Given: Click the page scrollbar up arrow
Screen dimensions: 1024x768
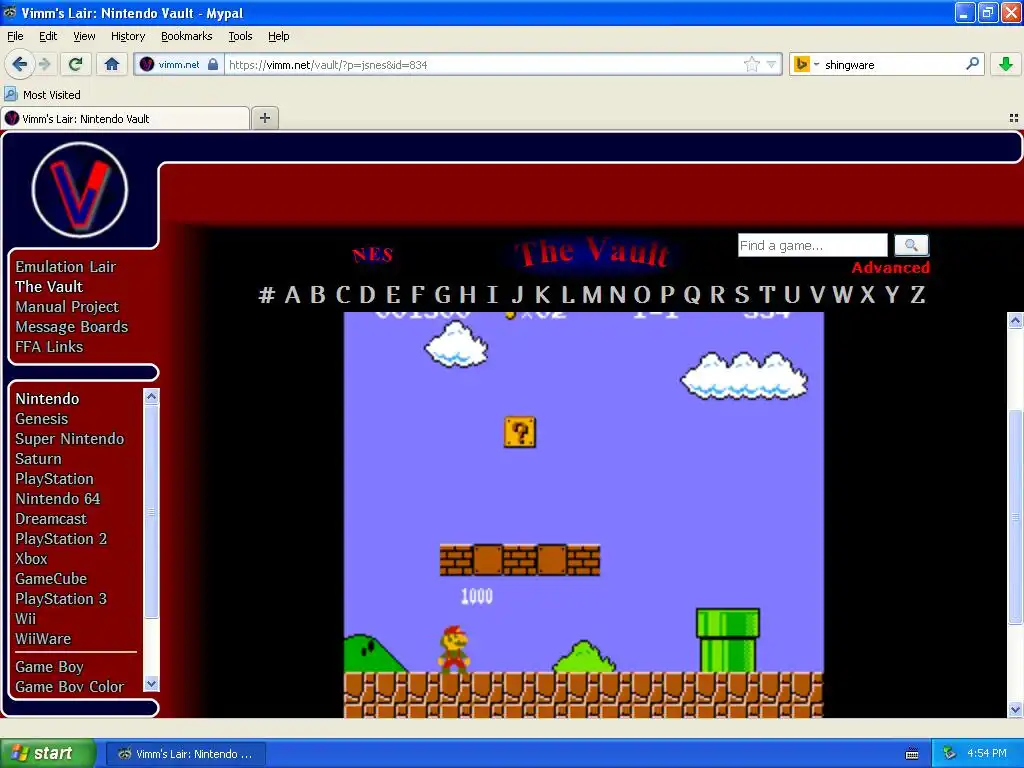Looking at the screenshot, I should (x=1015, y=320).
